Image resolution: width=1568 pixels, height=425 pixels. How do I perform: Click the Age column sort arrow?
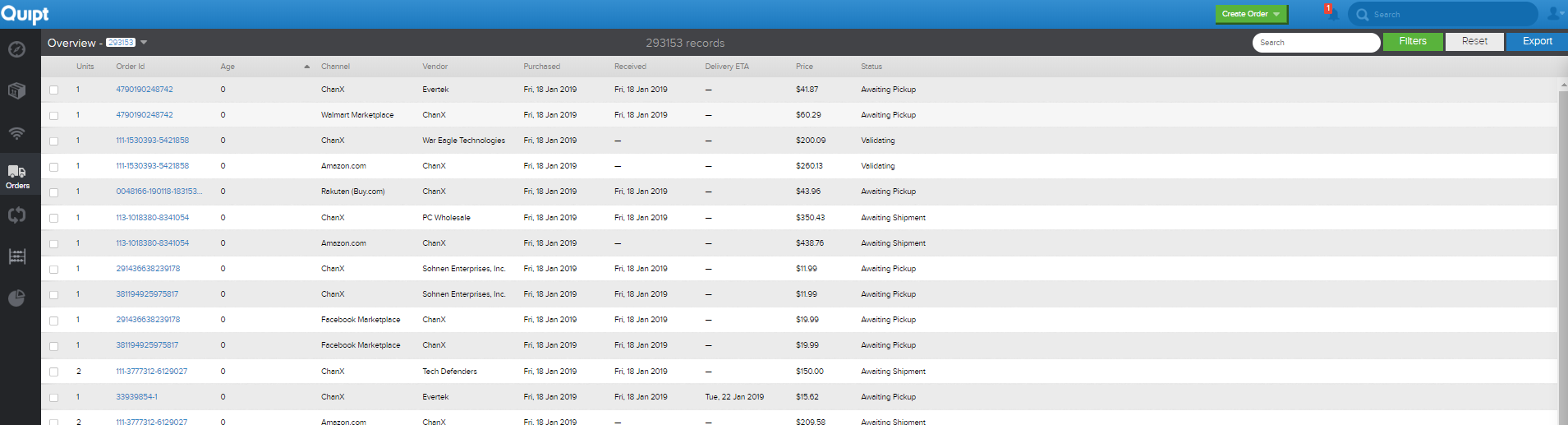306,67
